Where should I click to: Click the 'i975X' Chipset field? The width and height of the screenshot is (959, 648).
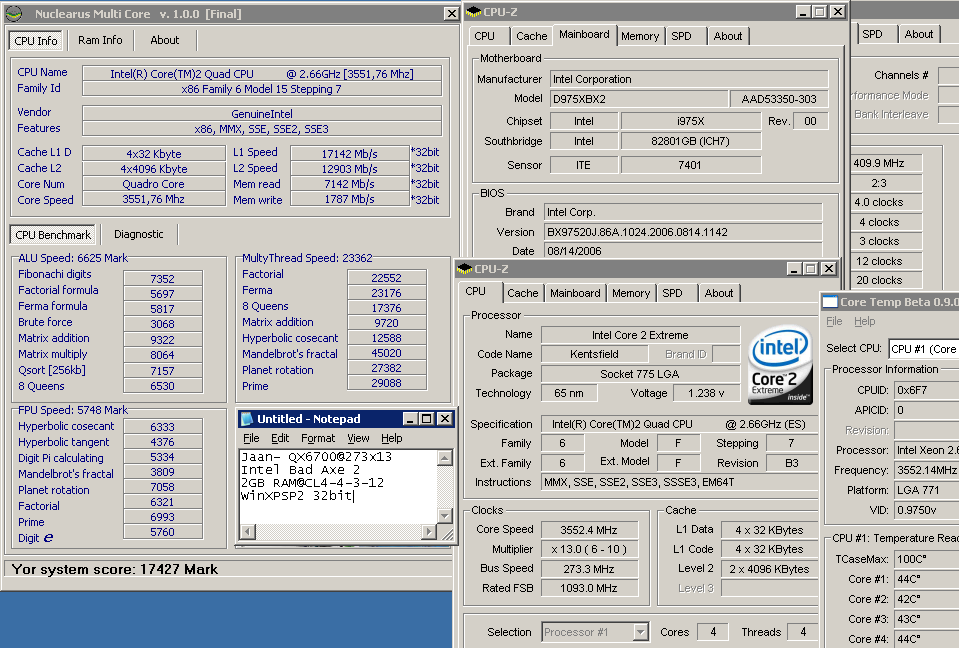pos(691,121)
